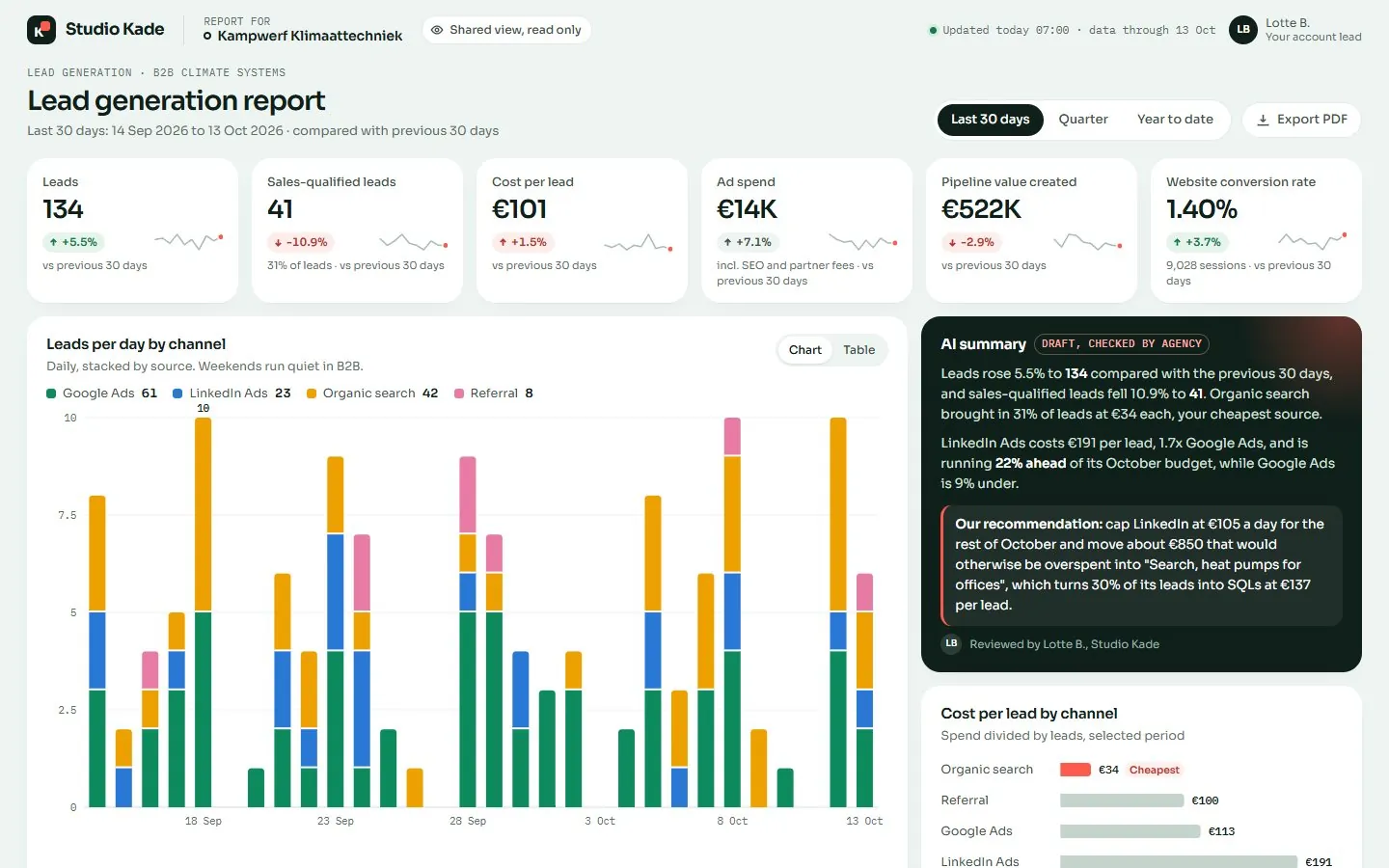Screen dimensions: 1389x868
Task: Click the "Cheapest" tag beside €34
Action: point(1155,770)
